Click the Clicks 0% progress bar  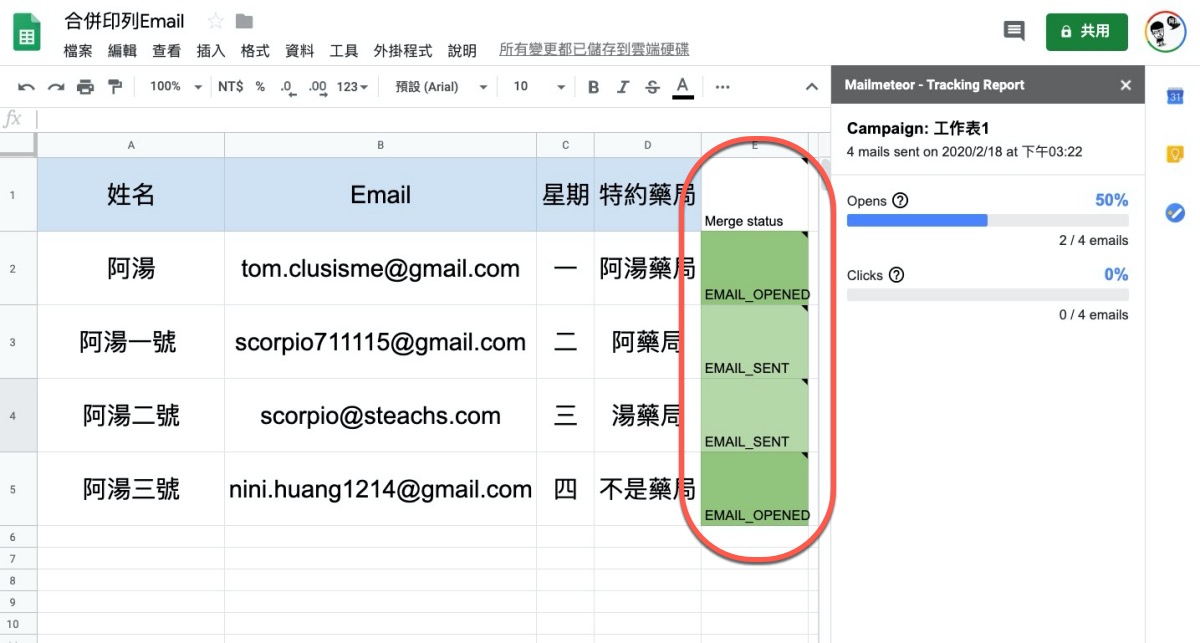(x=987, y=295)
